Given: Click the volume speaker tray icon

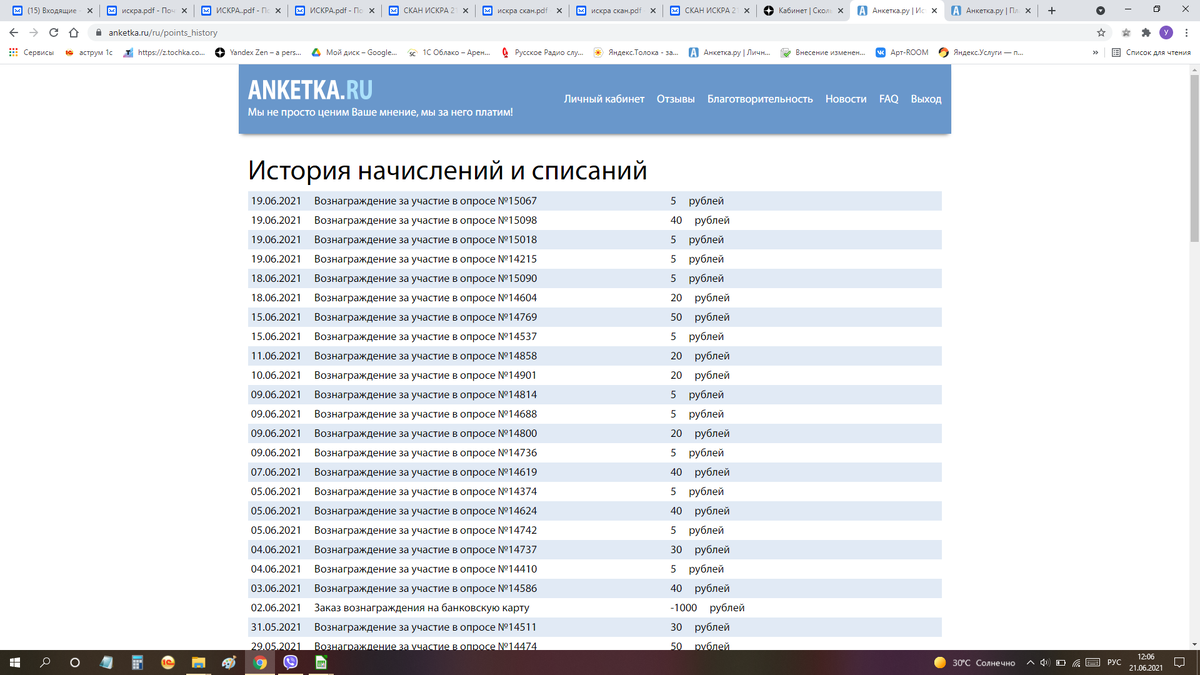Looking at the screenshot, I should [x=1044, y=662].
